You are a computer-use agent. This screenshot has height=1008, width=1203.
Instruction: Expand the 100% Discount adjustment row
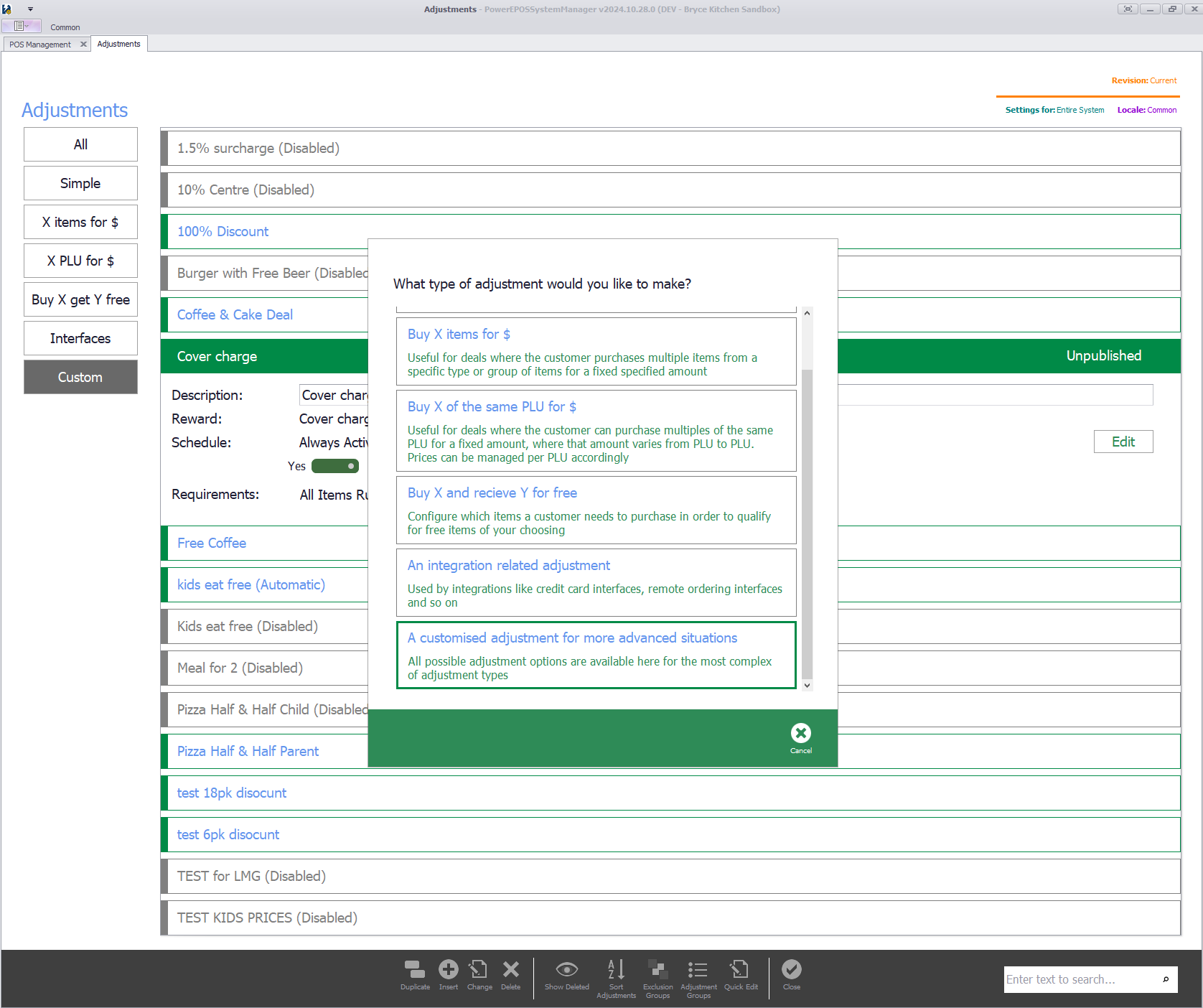pyautogui.click(x=670, y=231)
